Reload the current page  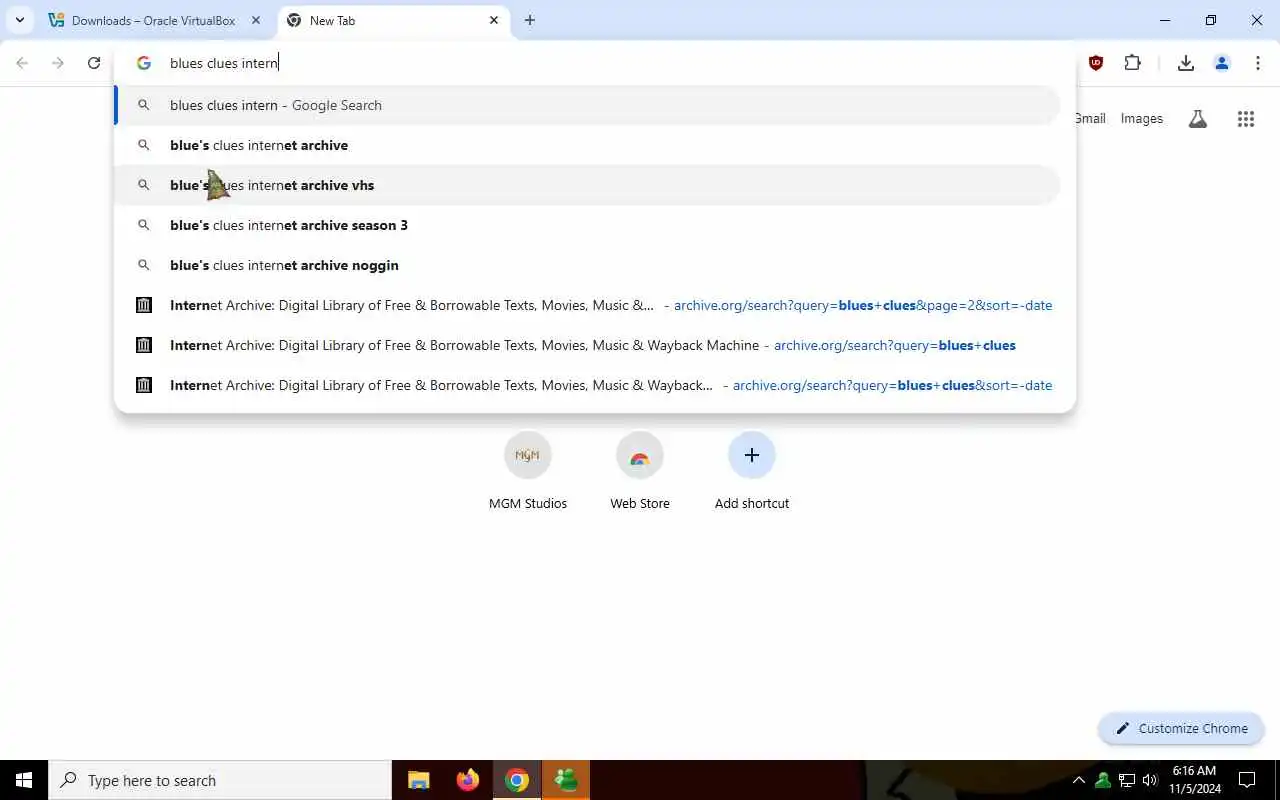click(x=94, y=63)
